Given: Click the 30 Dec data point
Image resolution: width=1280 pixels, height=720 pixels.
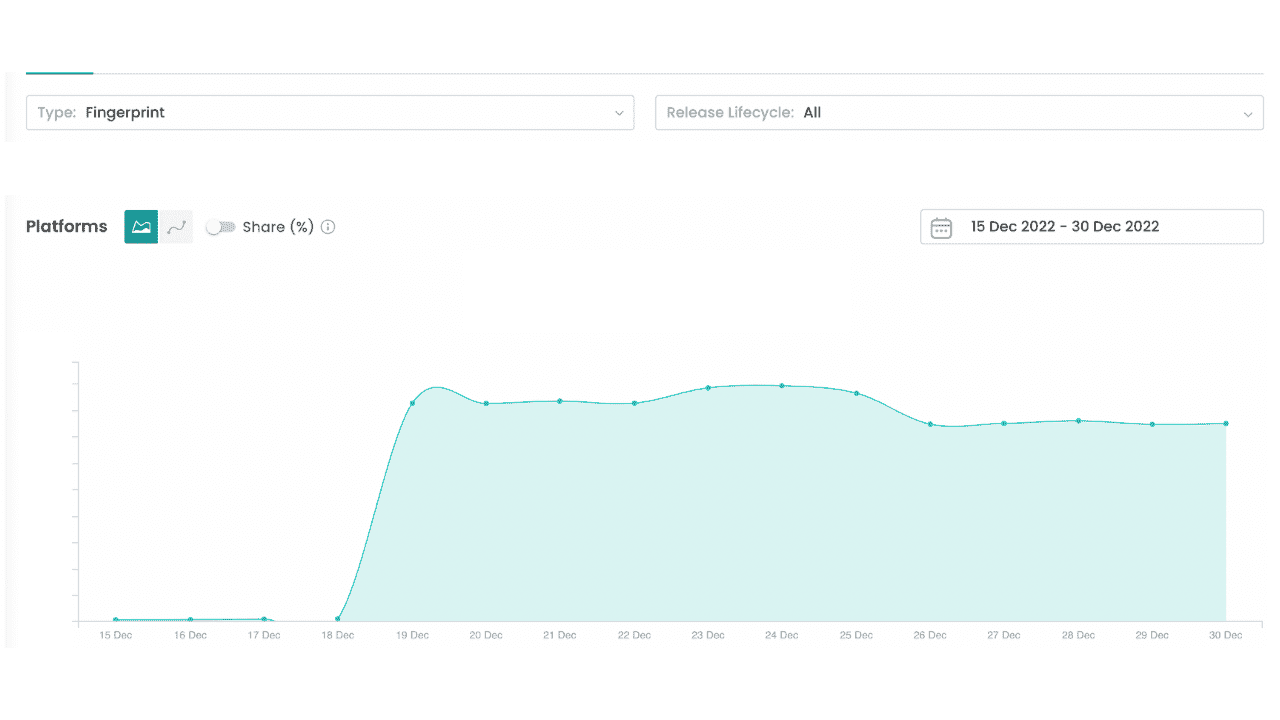Looking at the screenshot, I should tap(1226, 423).
